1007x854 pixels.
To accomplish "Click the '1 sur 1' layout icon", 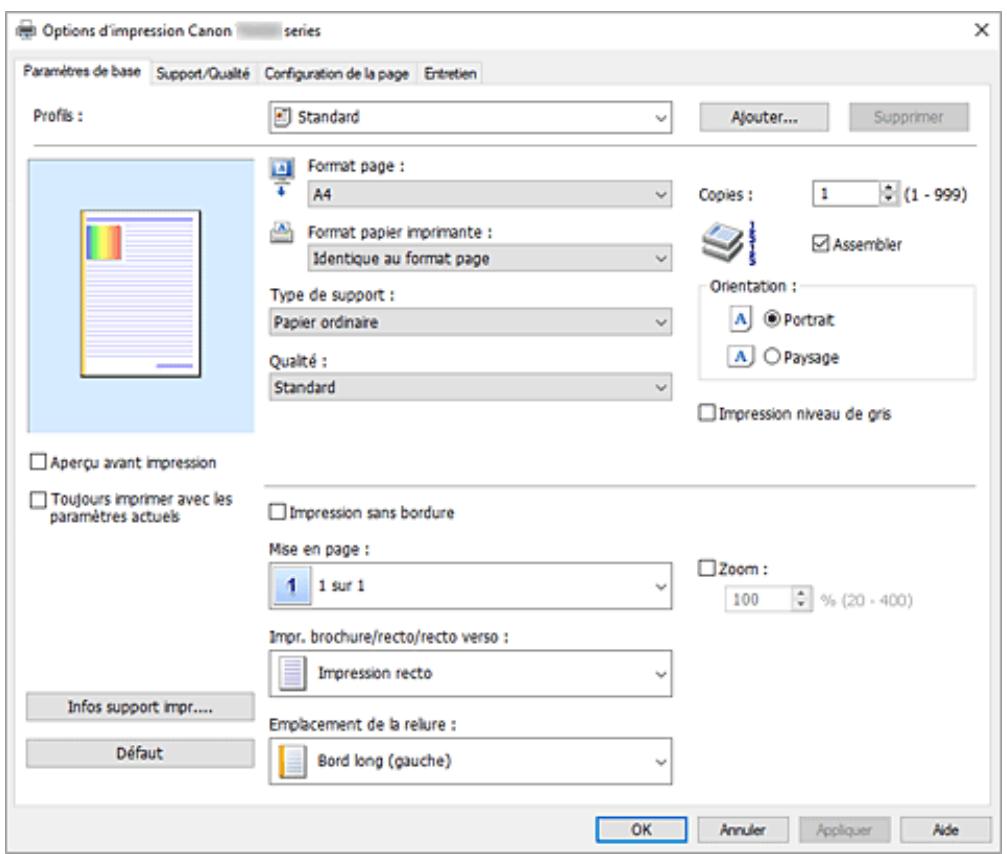I will click(x=287, y=585).
